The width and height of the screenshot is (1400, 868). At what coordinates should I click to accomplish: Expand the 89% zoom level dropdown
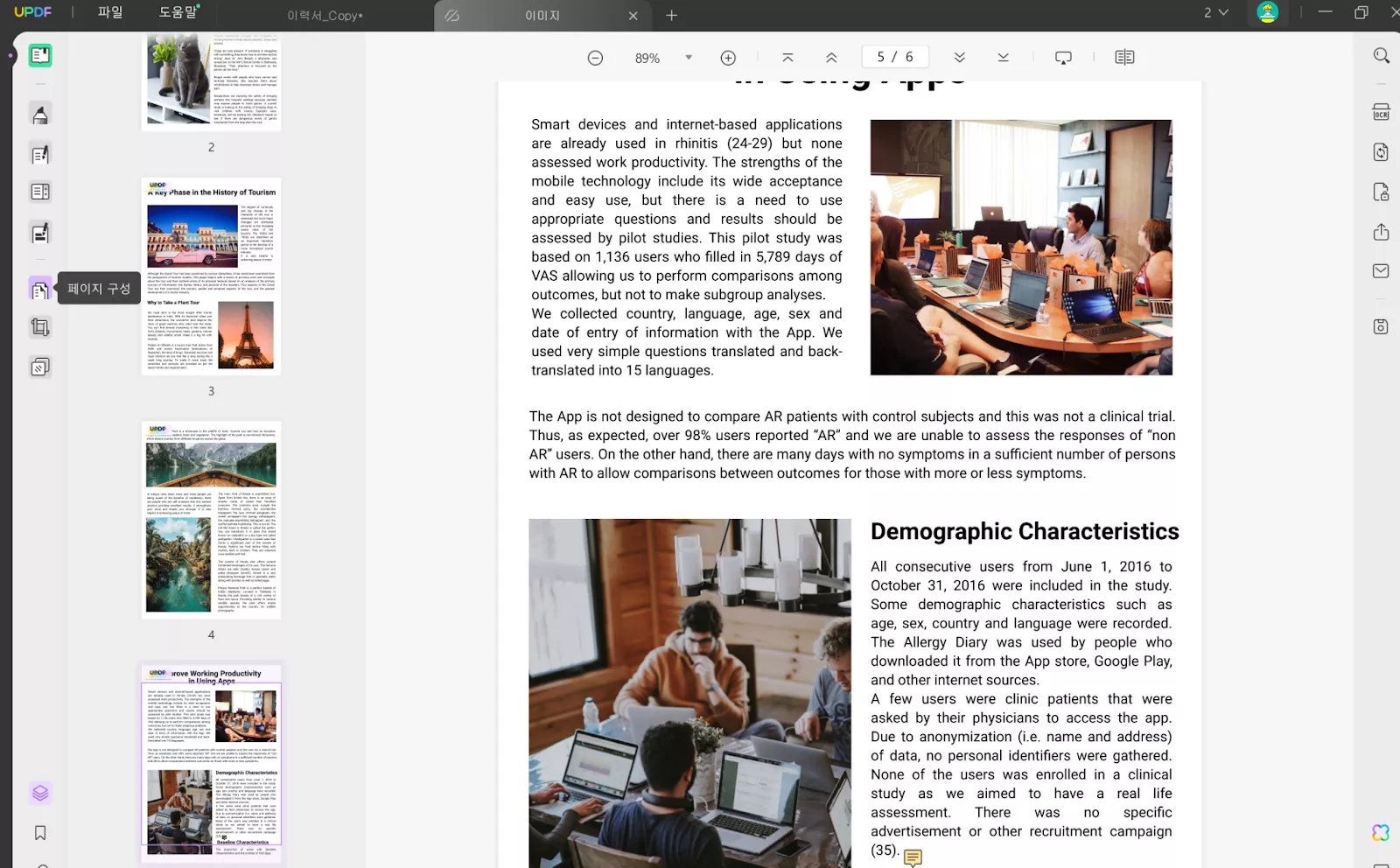(689, 58)
